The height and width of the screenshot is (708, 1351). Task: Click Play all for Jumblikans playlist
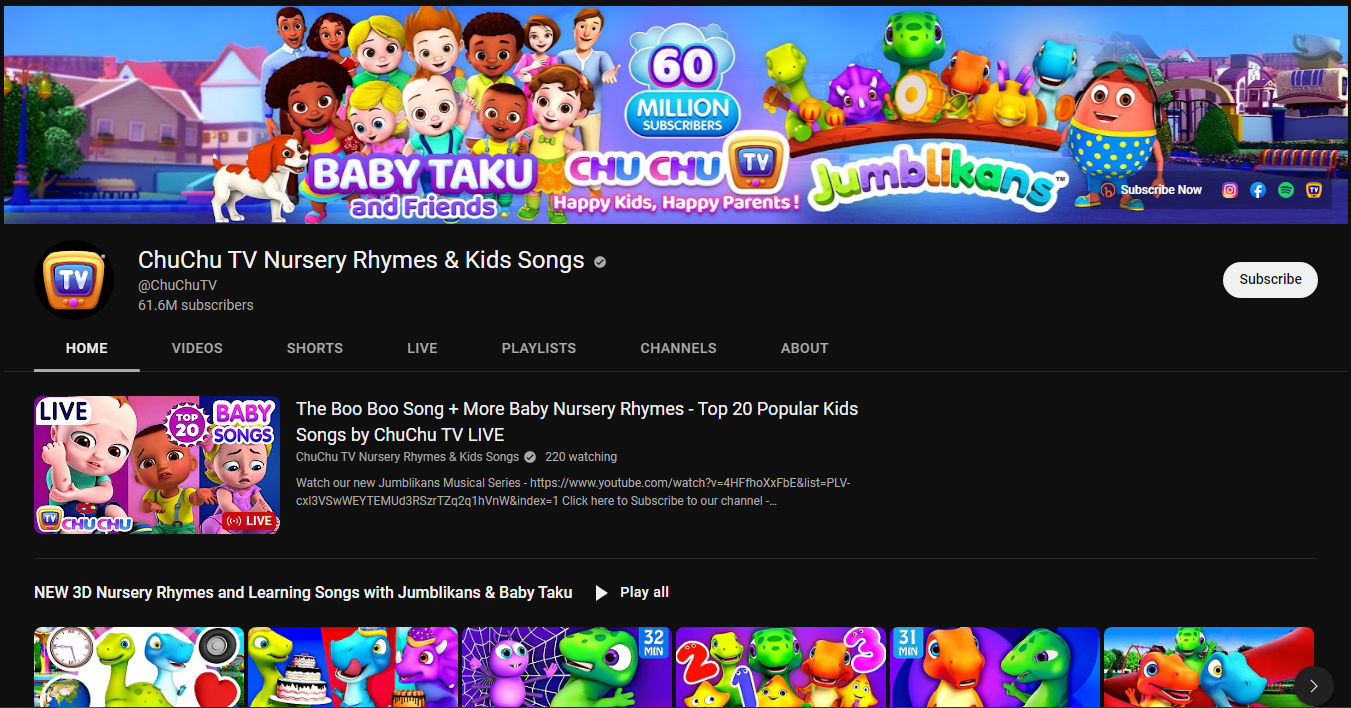[x=631, y=593]
